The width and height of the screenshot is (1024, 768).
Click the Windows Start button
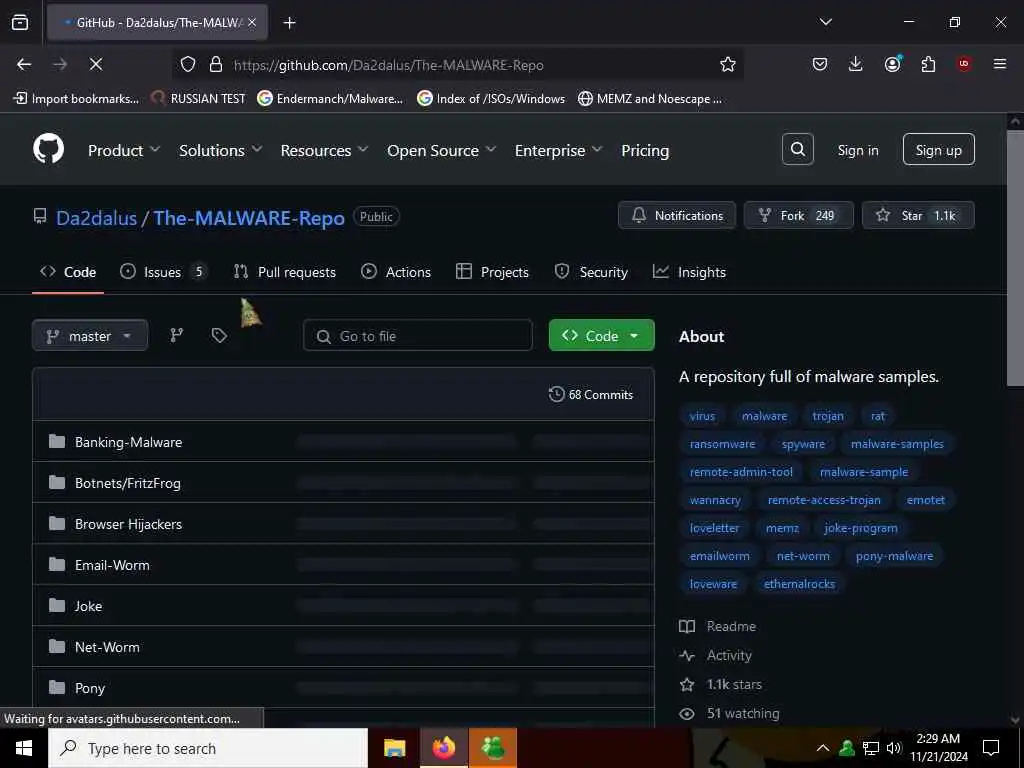coord(24,748)
